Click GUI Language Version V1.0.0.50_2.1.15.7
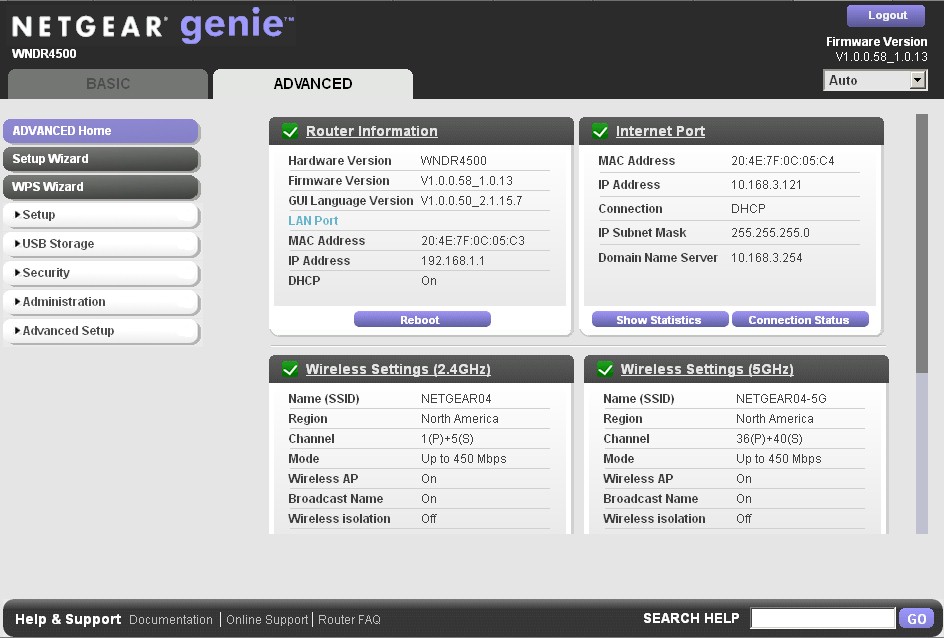 pos(471,200)
